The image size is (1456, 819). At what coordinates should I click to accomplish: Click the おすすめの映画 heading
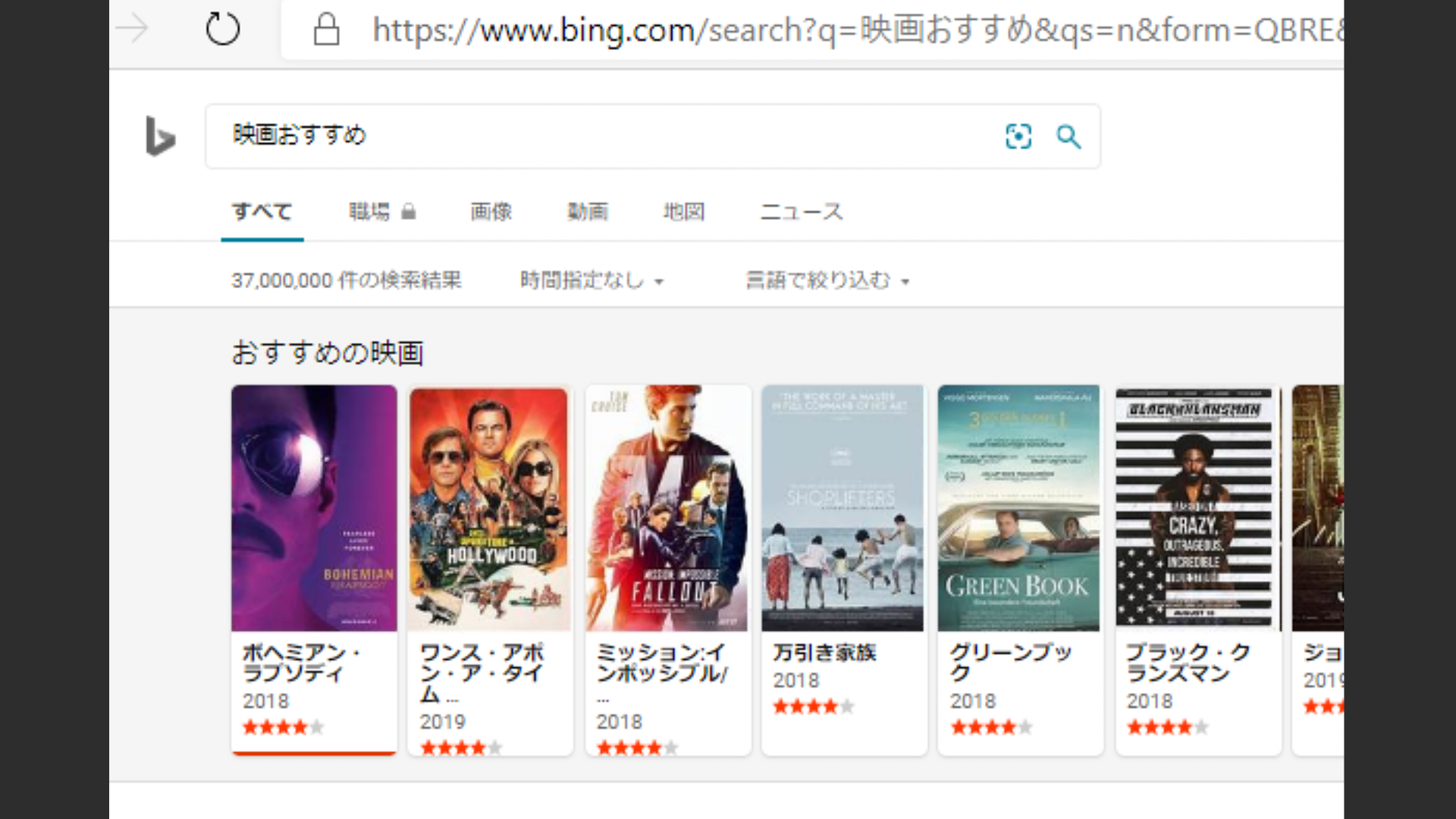[x=328, y=353]
